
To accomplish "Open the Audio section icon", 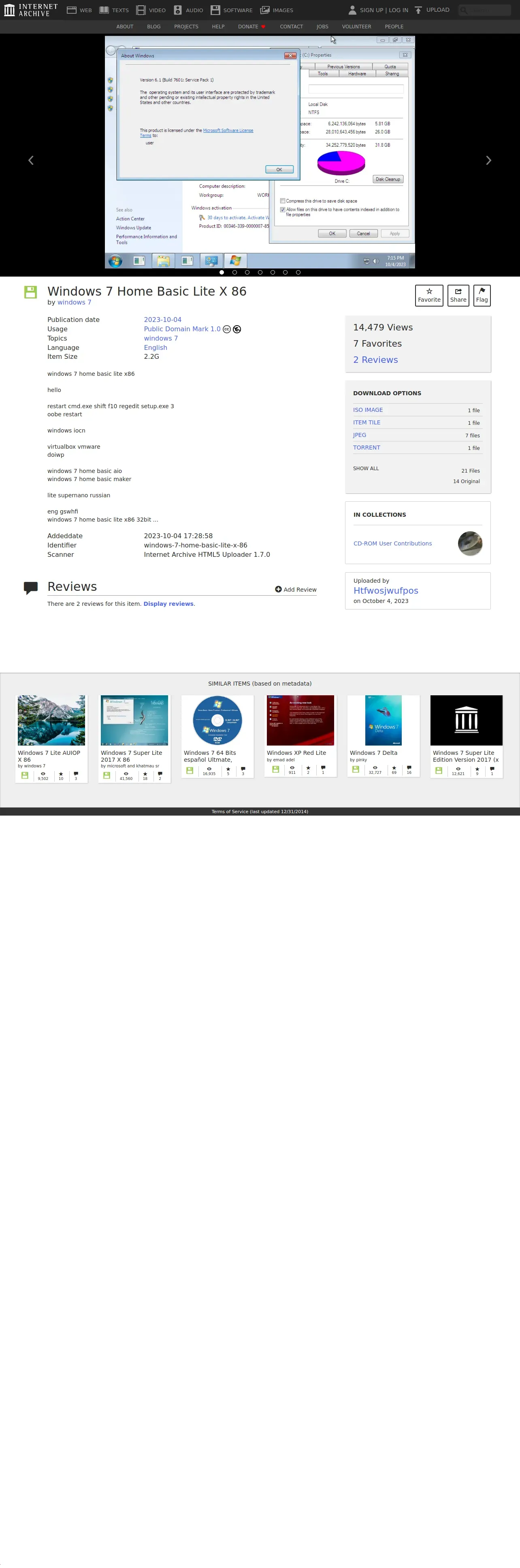I will click(x=178, y=11).
